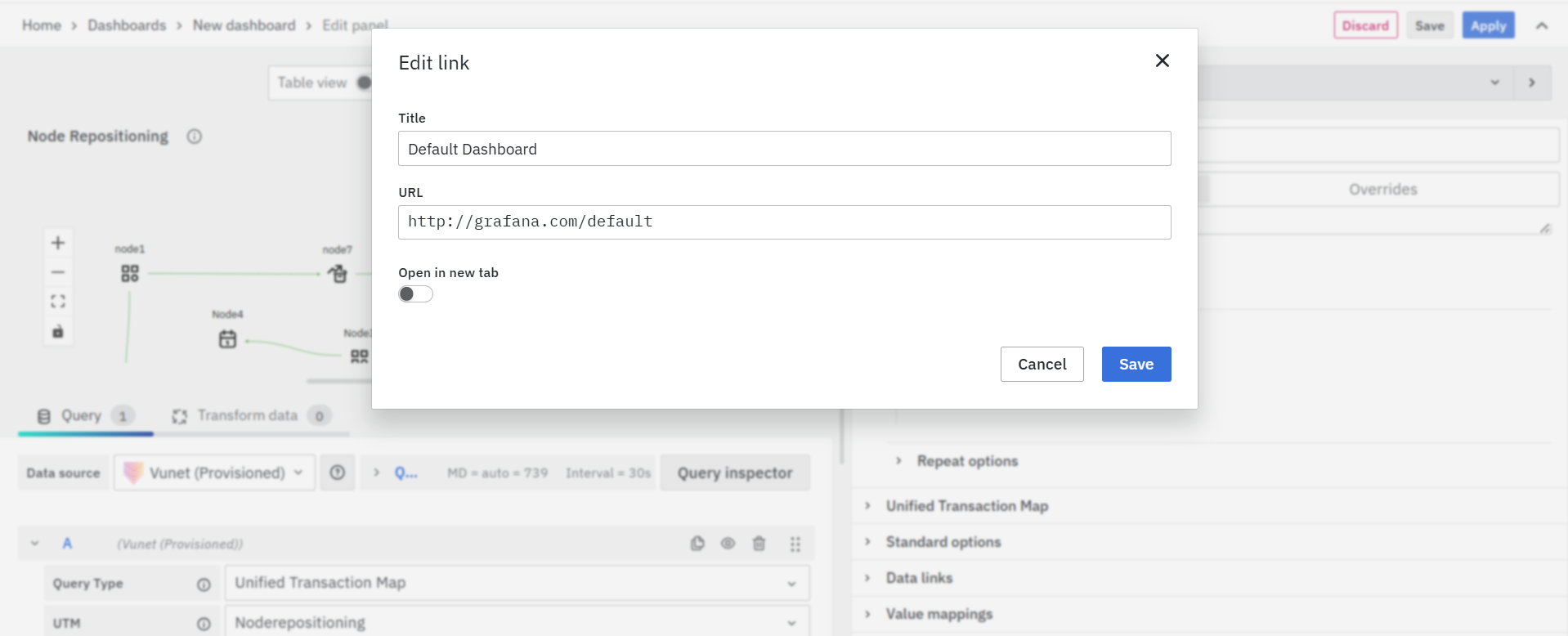Zoom out on the node graph
Image resolution: width=1568 pixels, height=636 pixels.
(58, 272)
